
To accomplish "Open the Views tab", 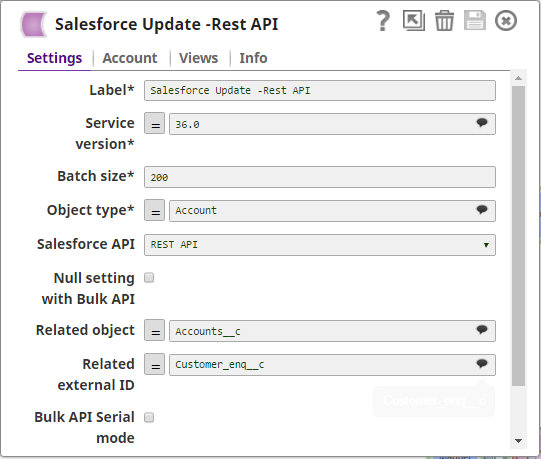I will tap(198, 58).
